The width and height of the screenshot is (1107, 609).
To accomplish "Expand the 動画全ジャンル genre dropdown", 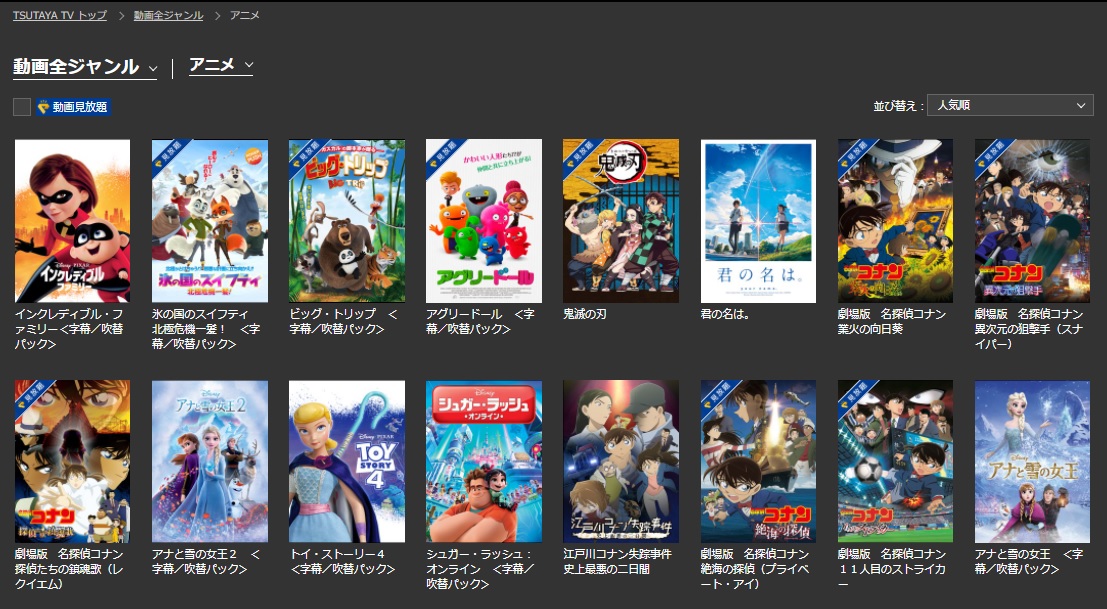I will [x=85, y=66].
